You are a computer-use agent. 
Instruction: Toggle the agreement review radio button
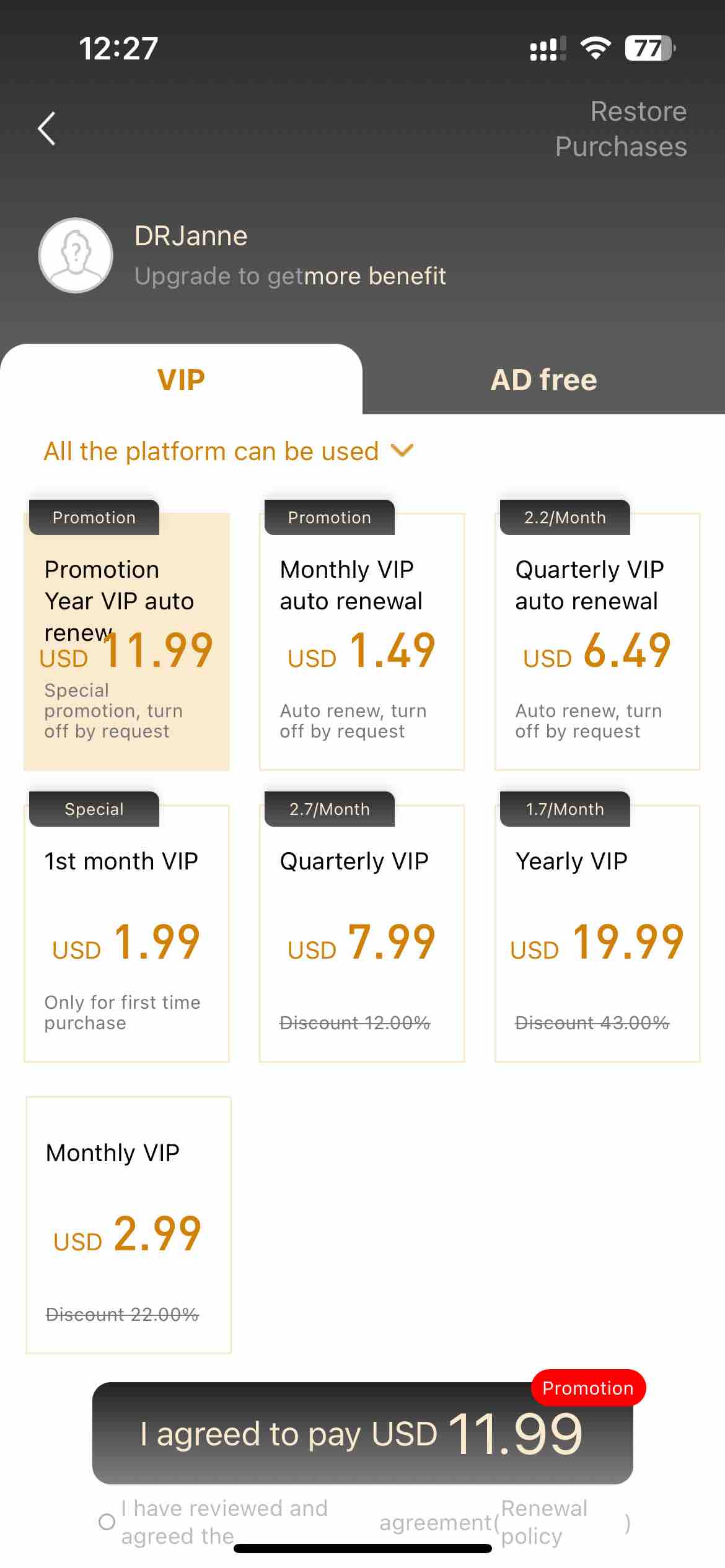click(x=107, y=1522)
